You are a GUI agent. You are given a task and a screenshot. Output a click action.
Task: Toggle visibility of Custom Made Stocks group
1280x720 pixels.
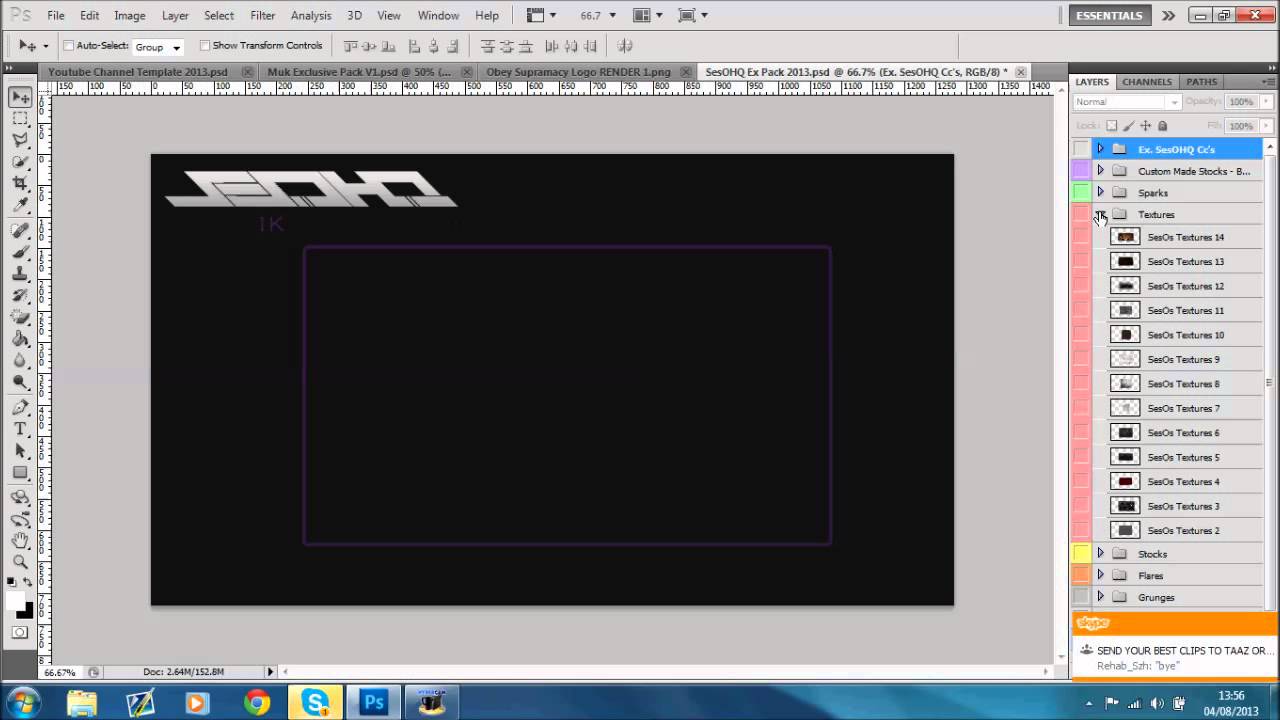pyautogui.click(x=1081, y=171)
